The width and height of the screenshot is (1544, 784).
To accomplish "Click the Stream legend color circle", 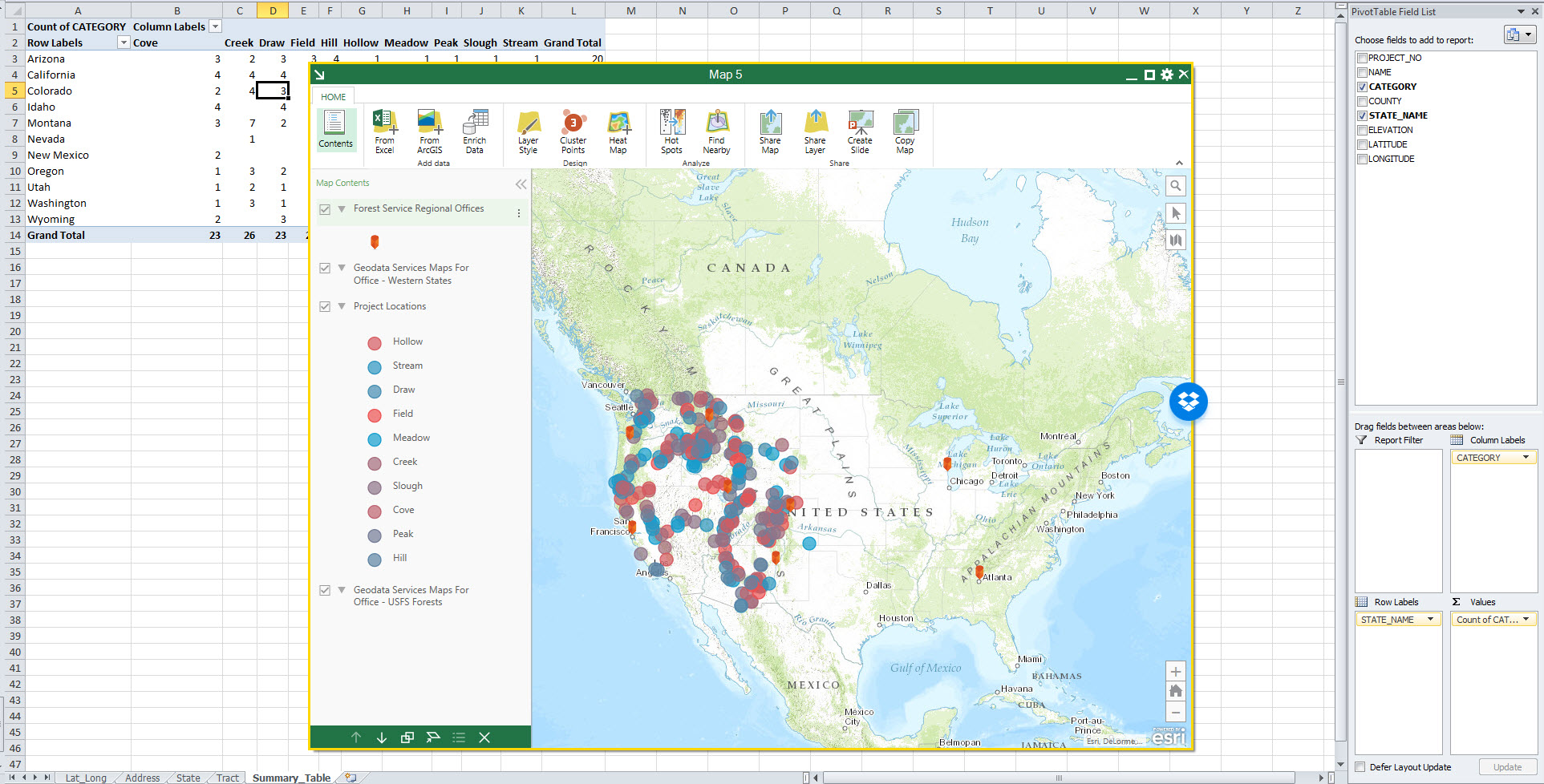I will pos(375,367).
